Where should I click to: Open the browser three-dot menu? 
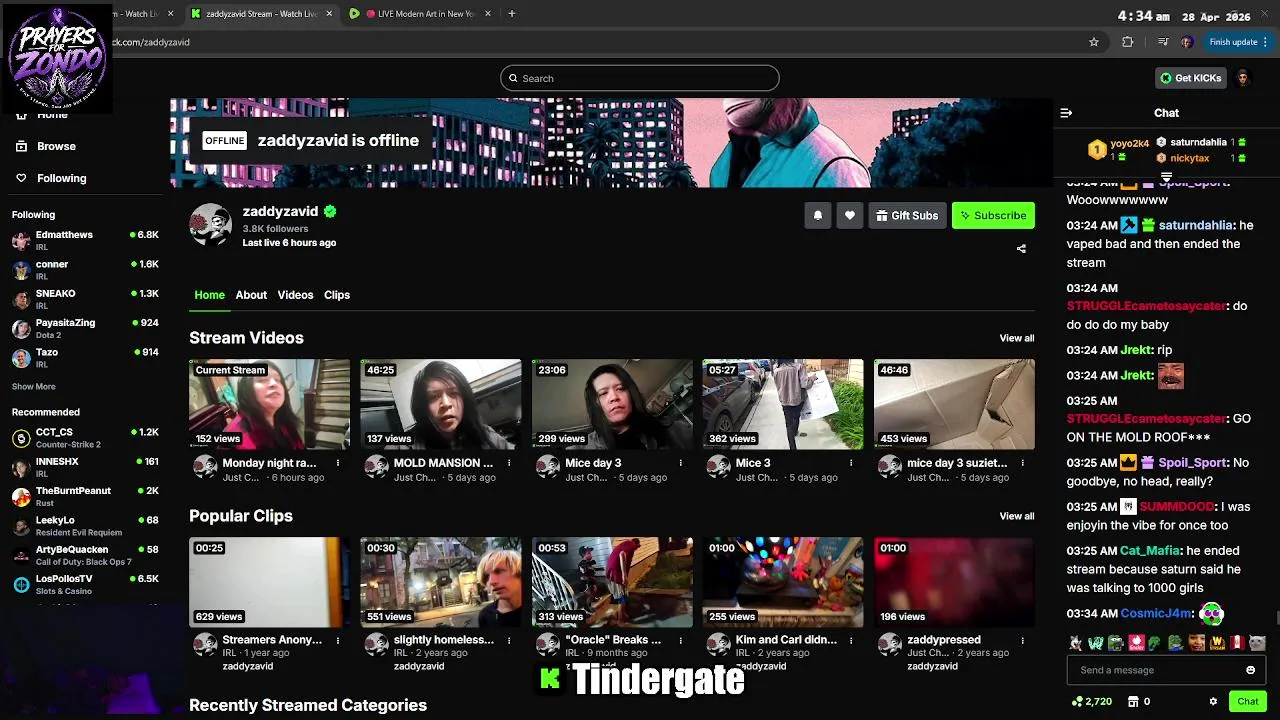[1266, 42]
